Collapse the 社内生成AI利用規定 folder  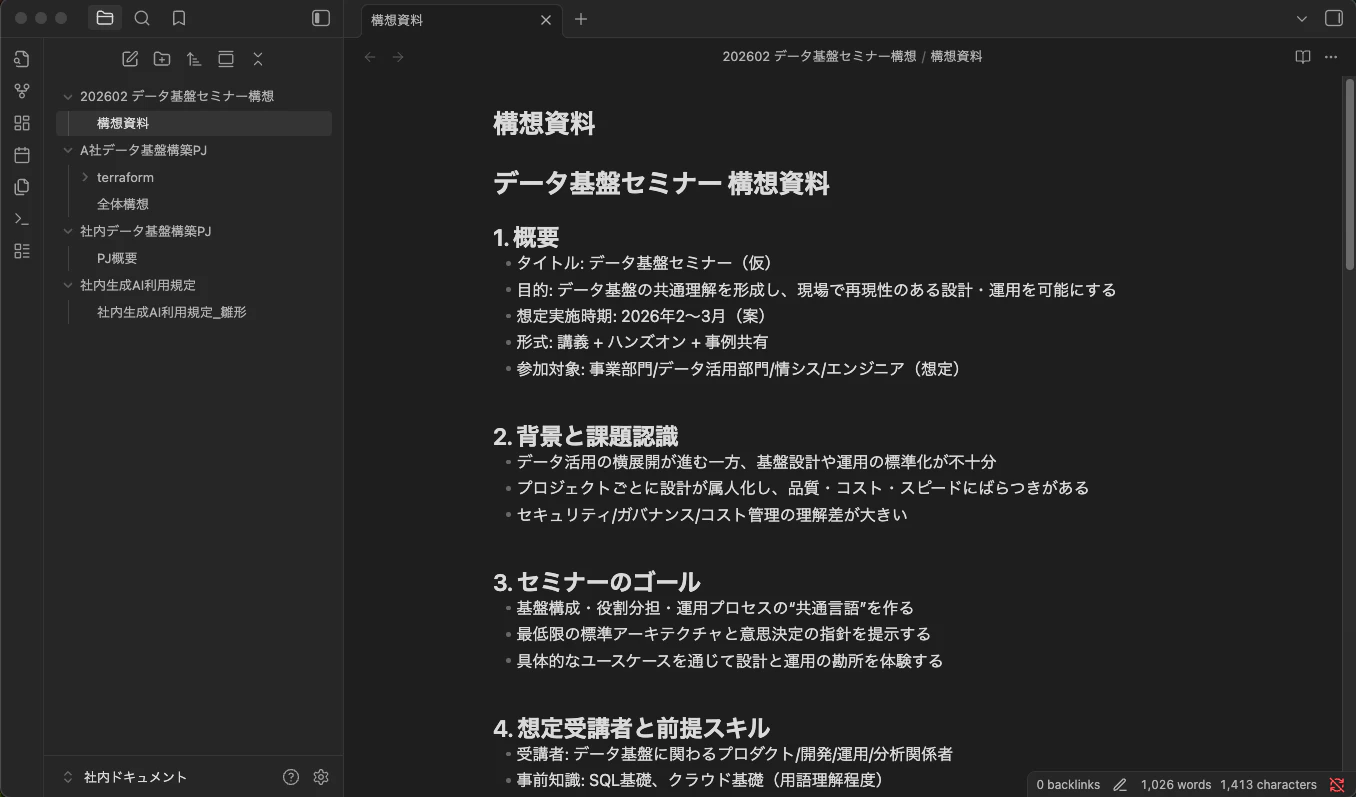click(68, 285)
